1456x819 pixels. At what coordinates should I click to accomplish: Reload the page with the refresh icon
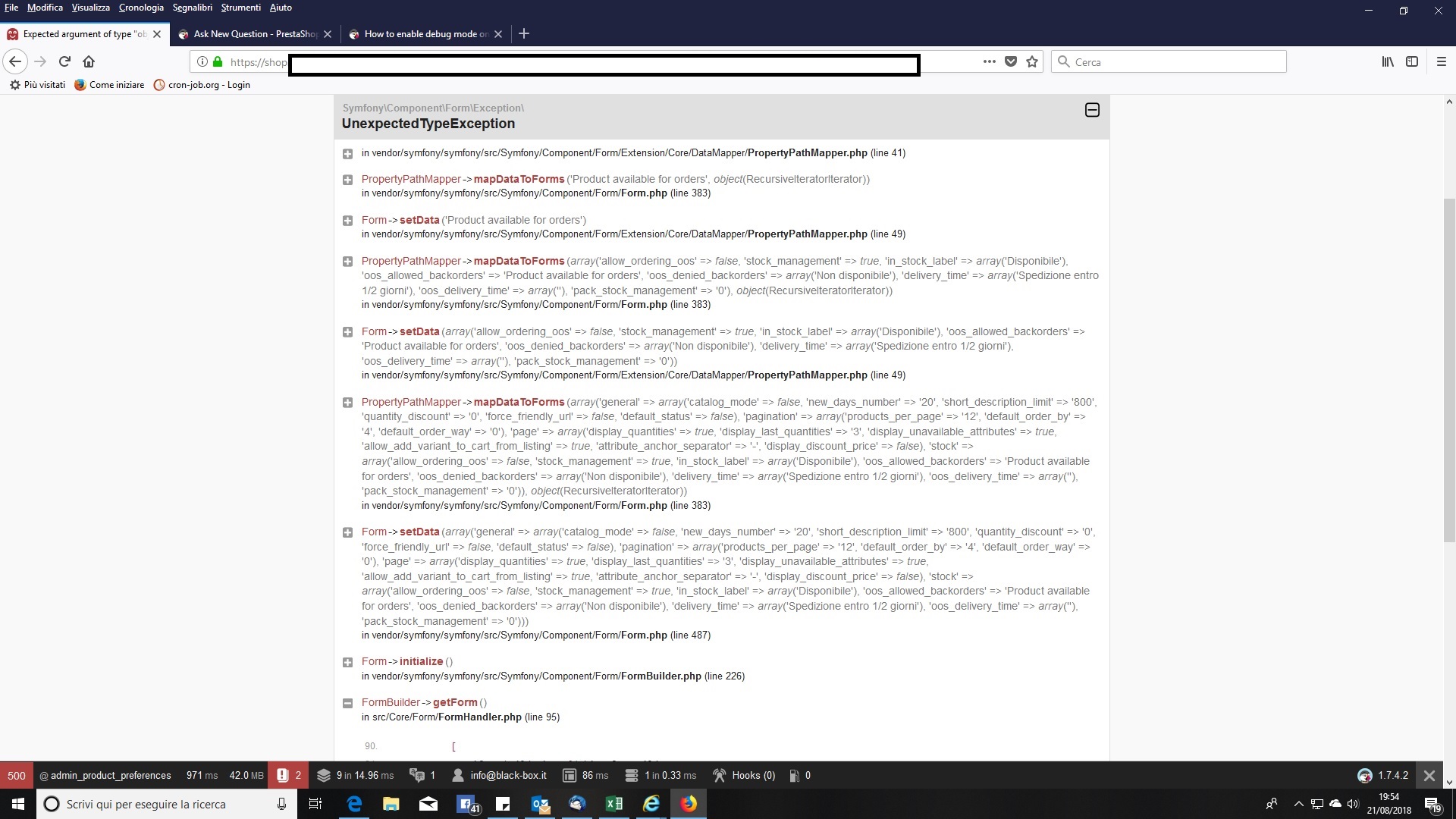click(64, 61)
